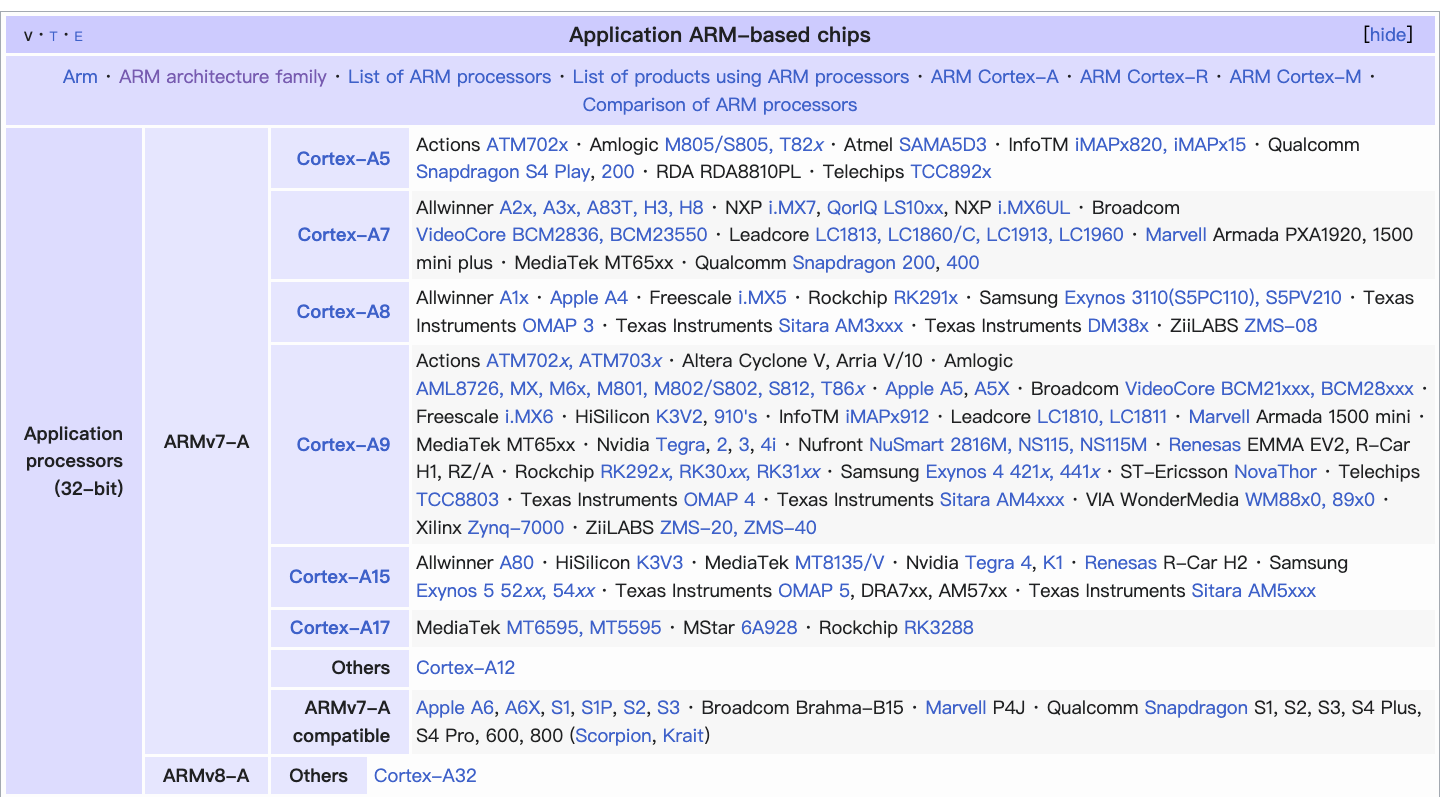Viewport: 1456px width, 797px height.
Task: Open InfoTM iMAPx912 link
Action: pos(887,417)
